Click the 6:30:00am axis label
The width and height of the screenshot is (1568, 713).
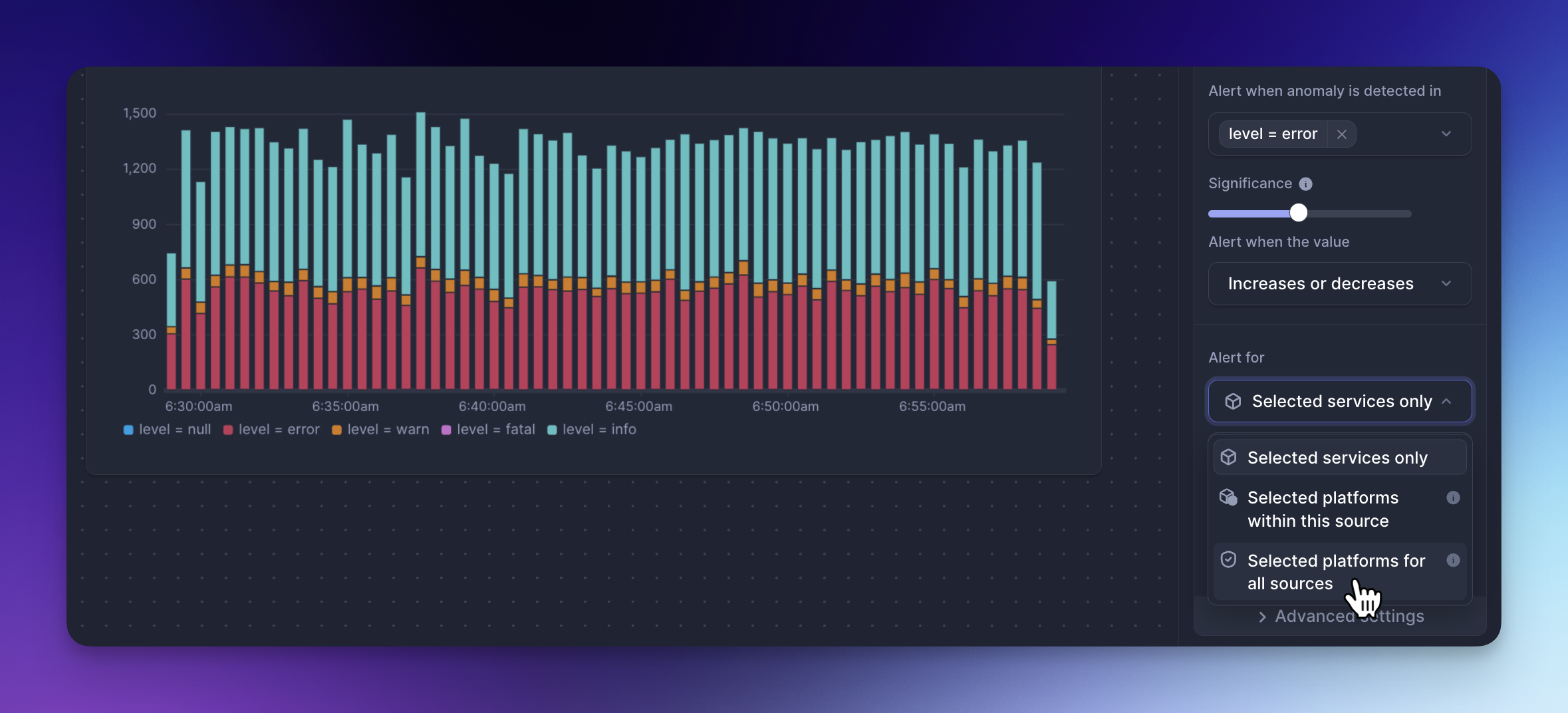[x=199, y=406]
